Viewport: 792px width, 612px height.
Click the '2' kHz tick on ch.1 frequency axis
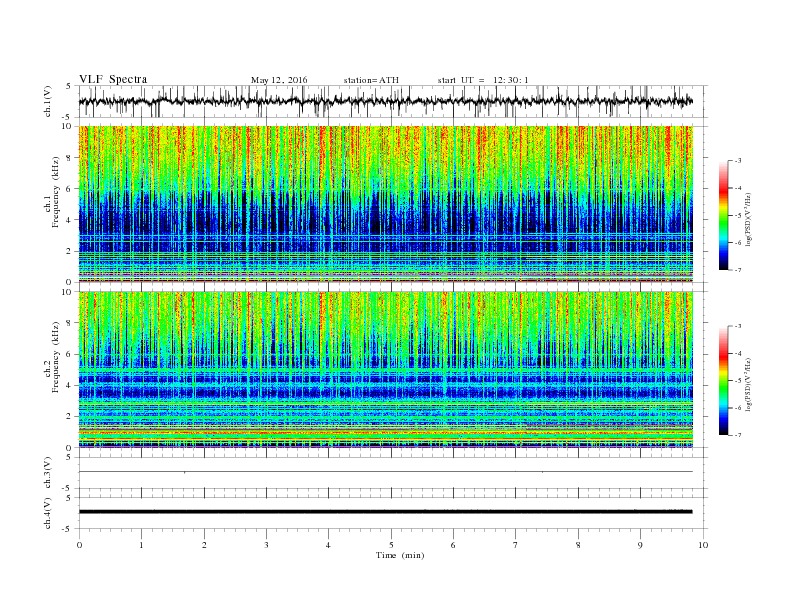70,251
